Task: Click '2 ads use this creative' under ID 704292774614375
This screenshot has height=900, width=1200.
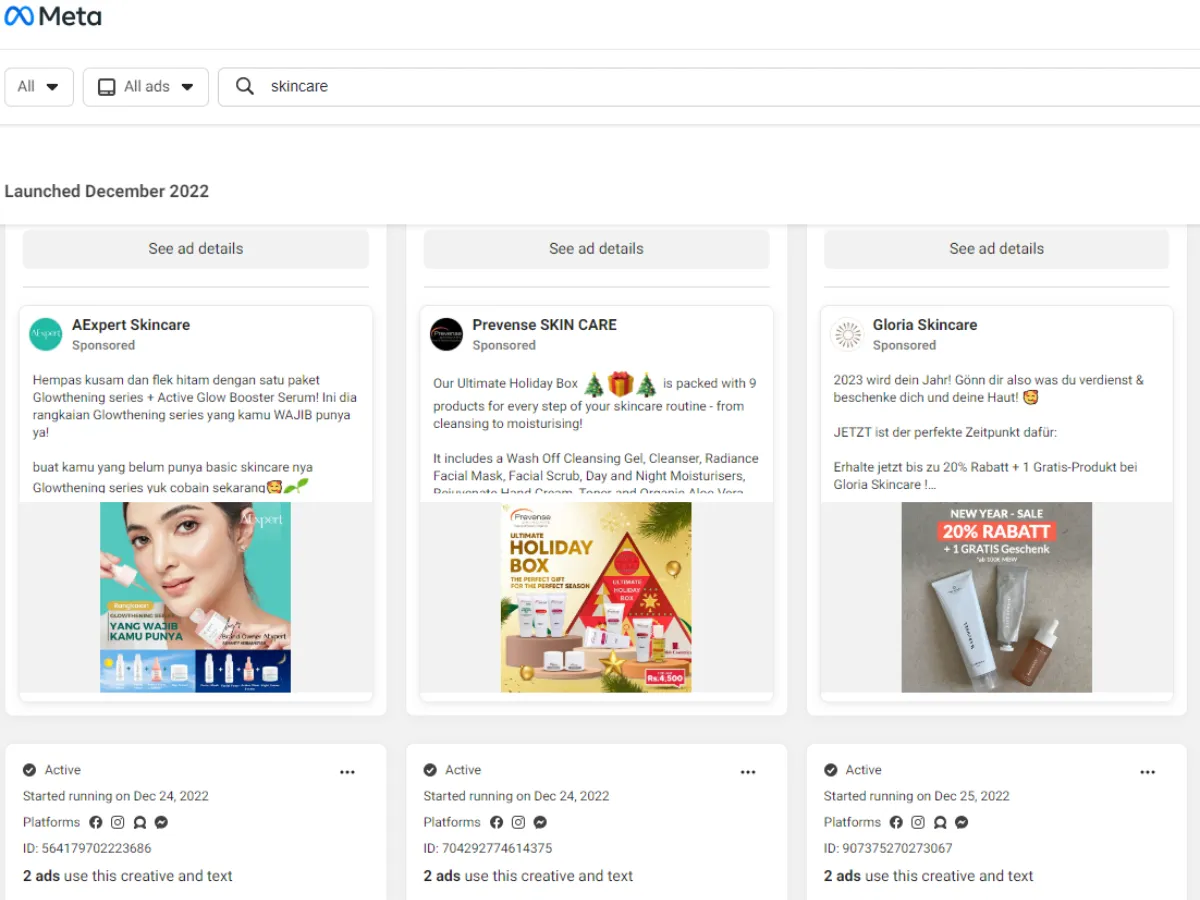Action: (x=528, y=876)
